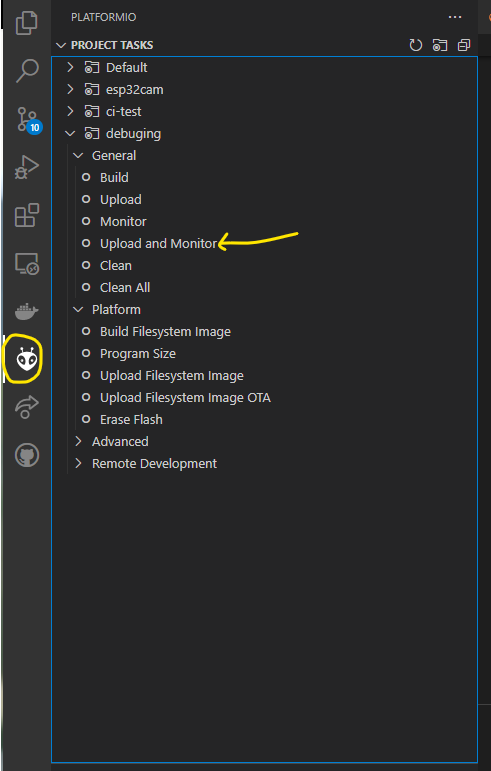This screenshot has width=491, height=771.
Task: Expand the Default environment
Action: click(70, 67)
